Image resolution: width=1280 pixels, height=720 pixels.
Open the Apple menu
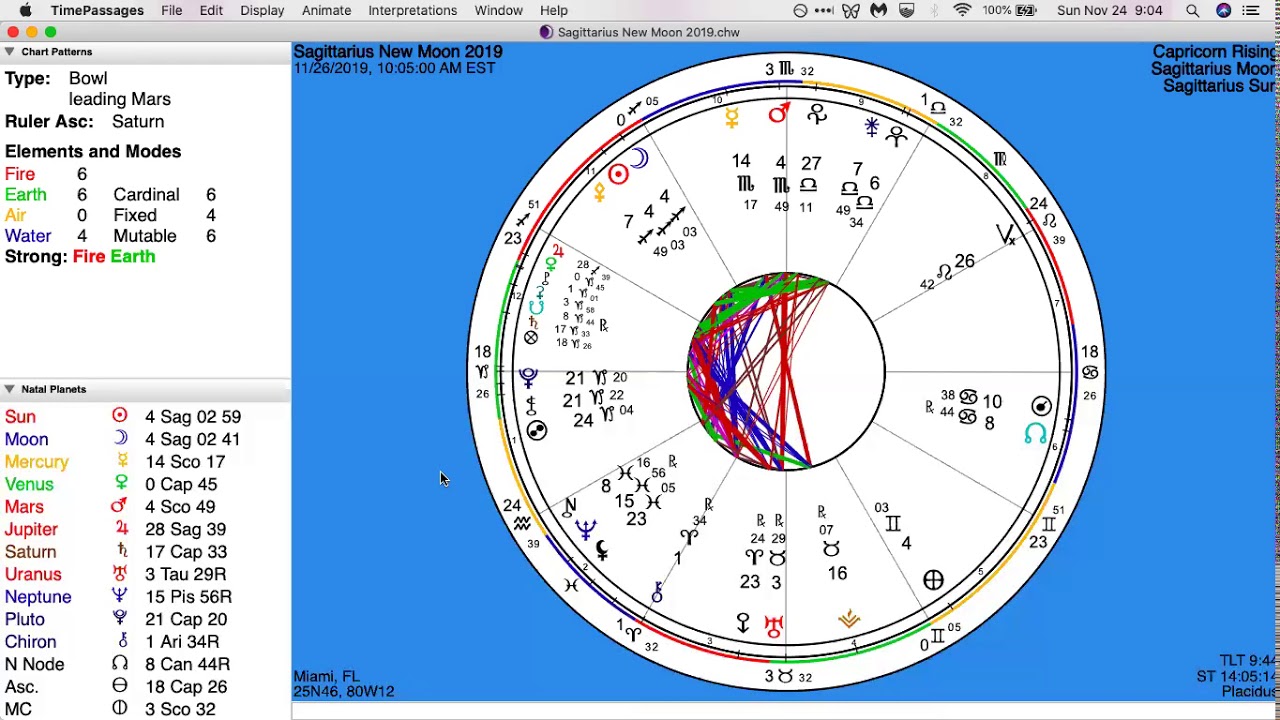coord(25,10)
